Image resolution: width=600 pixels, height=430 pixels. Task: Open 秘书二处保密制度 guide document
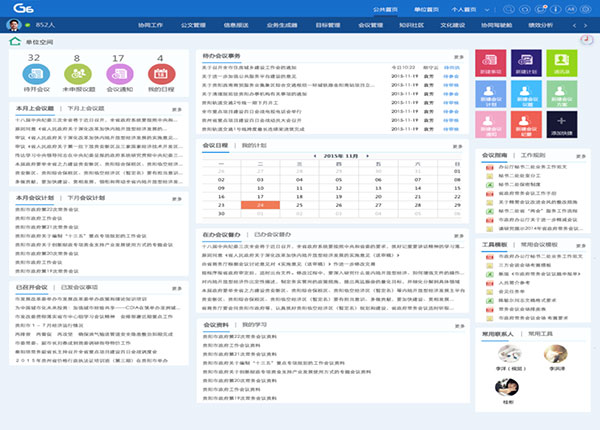pos(519,184)
